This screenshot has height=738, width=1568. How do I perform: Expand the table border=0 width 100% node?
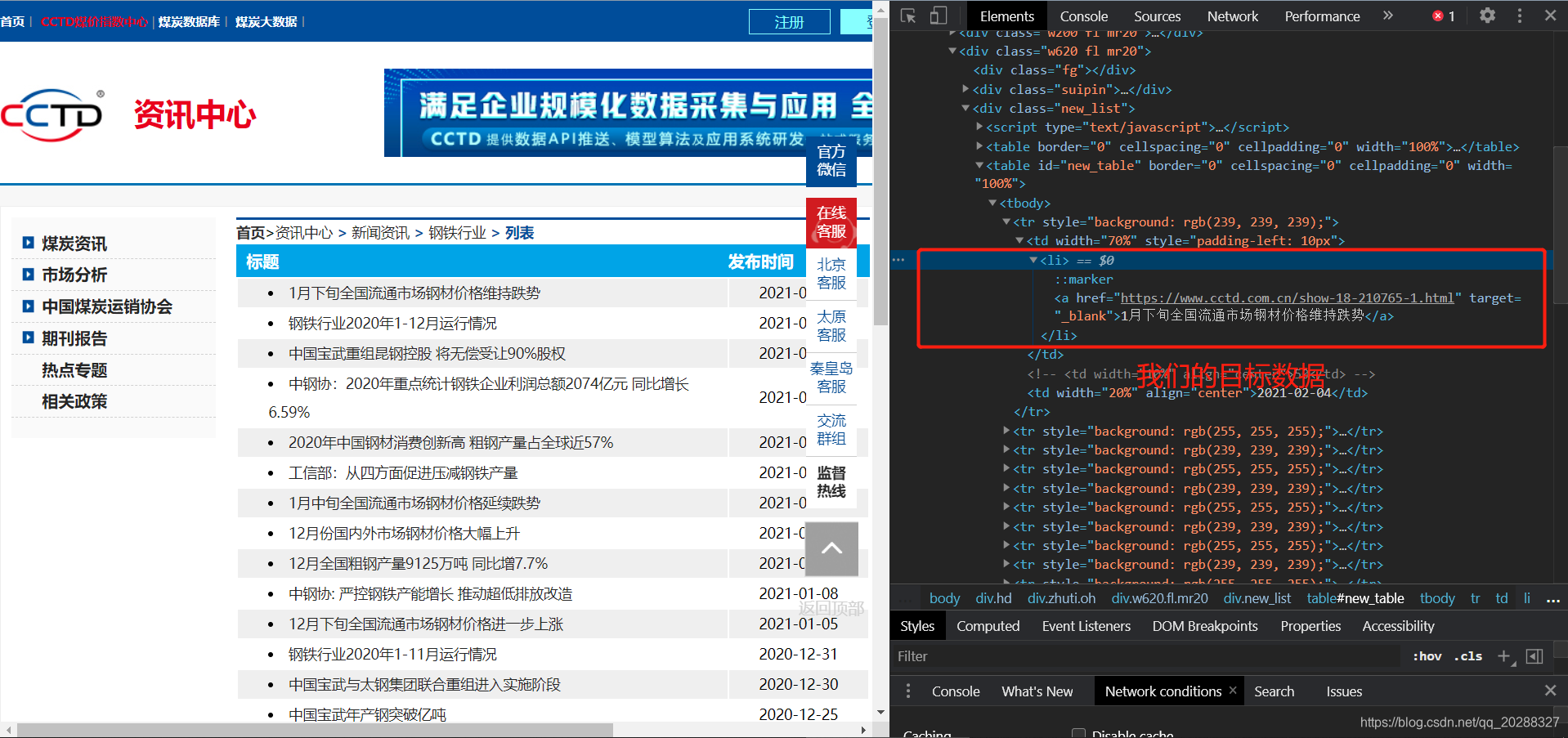pyautogui.click(x=979, y=146)
